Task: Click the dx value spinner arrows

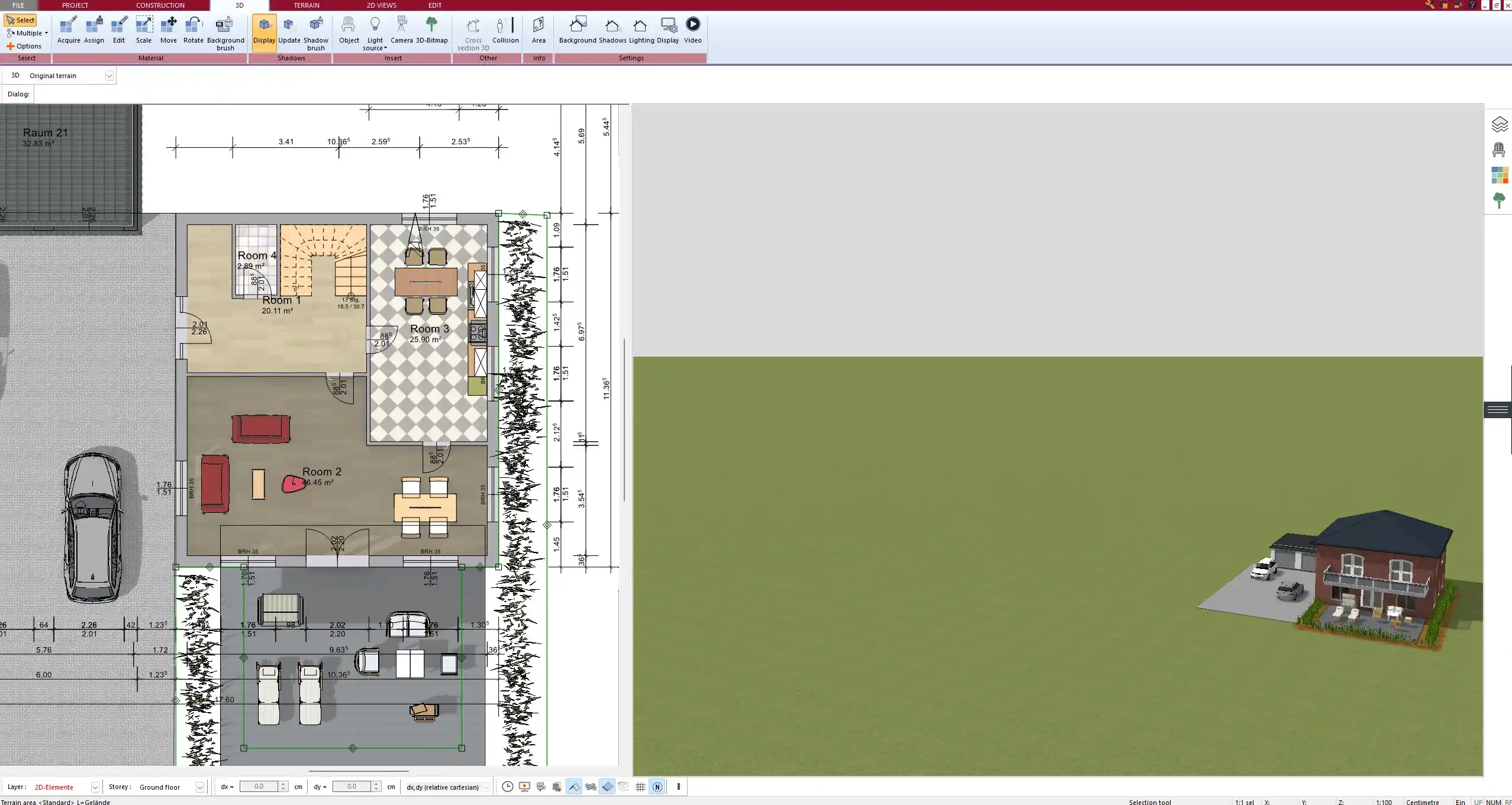Action: 283,787
